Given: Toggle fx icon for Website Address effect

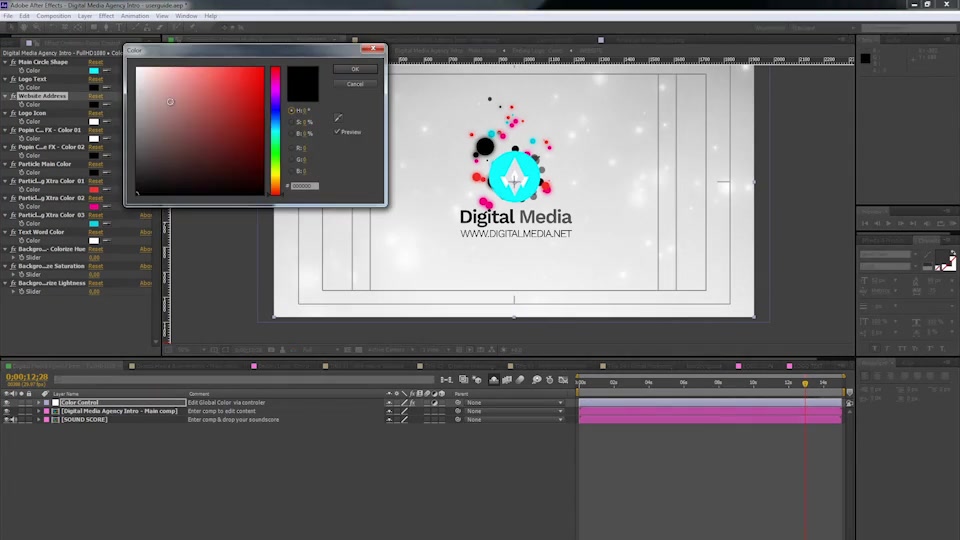Looking at the screenshot, I should tap(13, 96).
